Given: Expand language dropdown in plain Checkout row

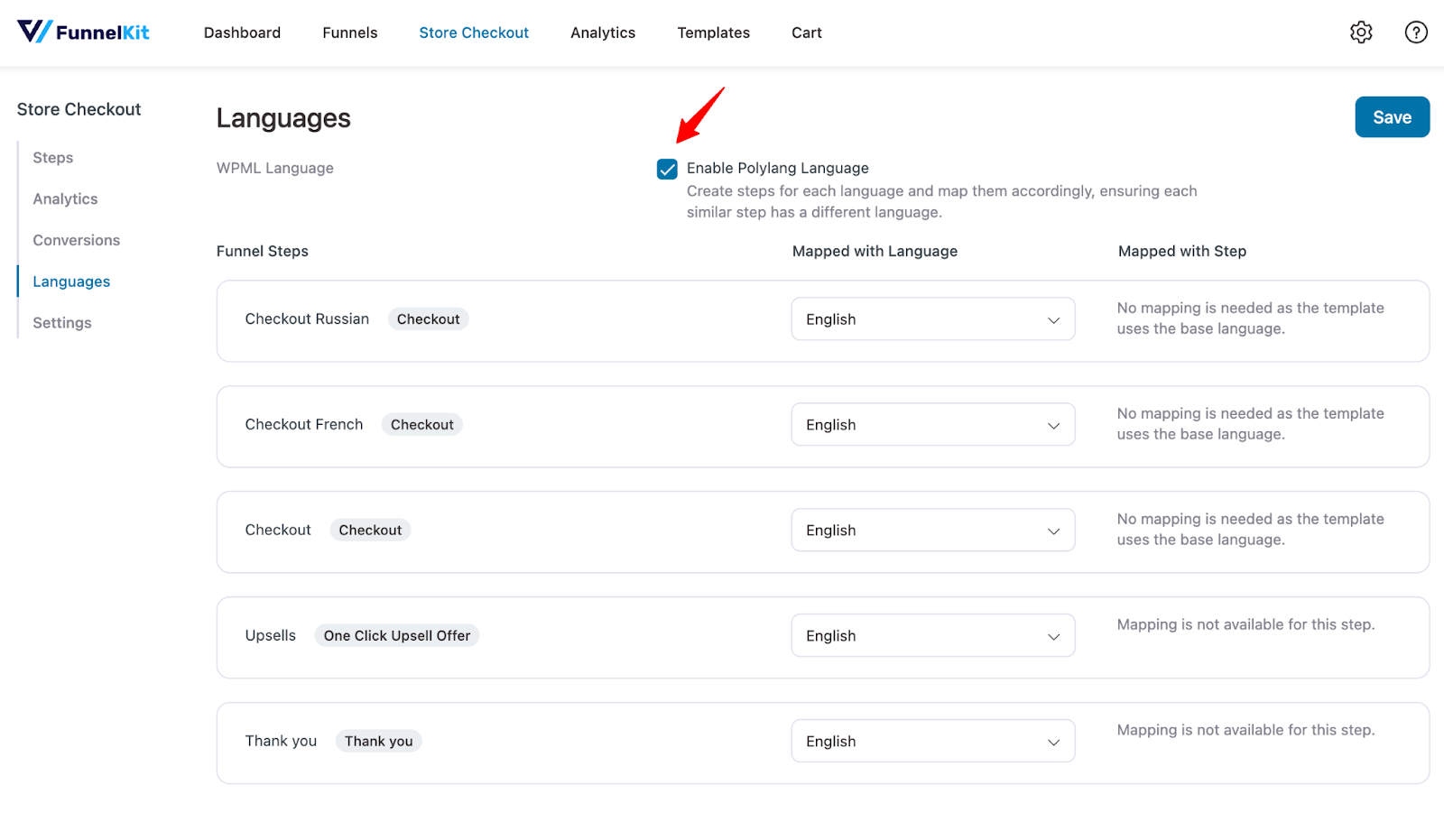Looking at the screenshot, I should click(933, 531).
